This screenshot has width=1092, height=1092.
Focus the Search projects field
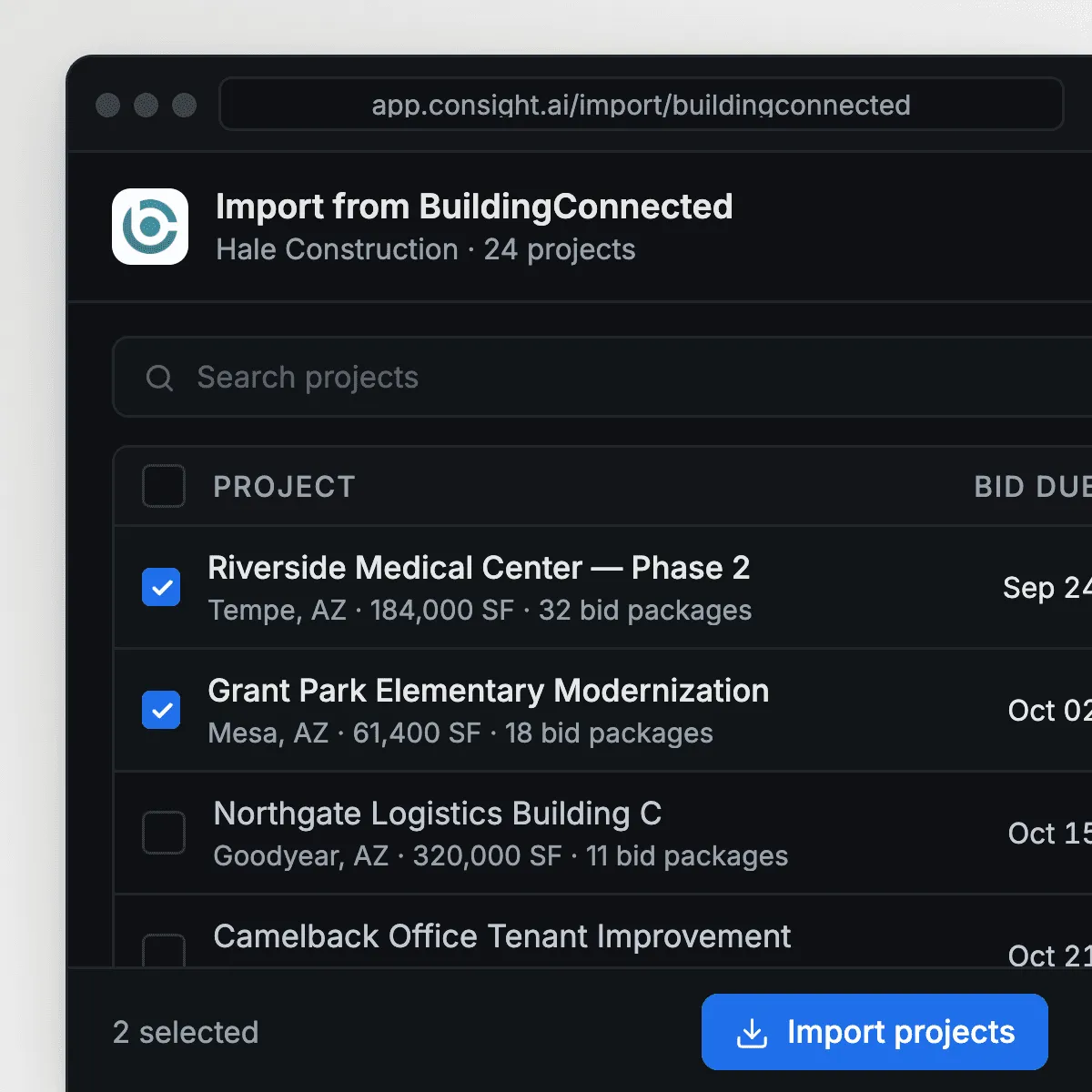(602, 377)
